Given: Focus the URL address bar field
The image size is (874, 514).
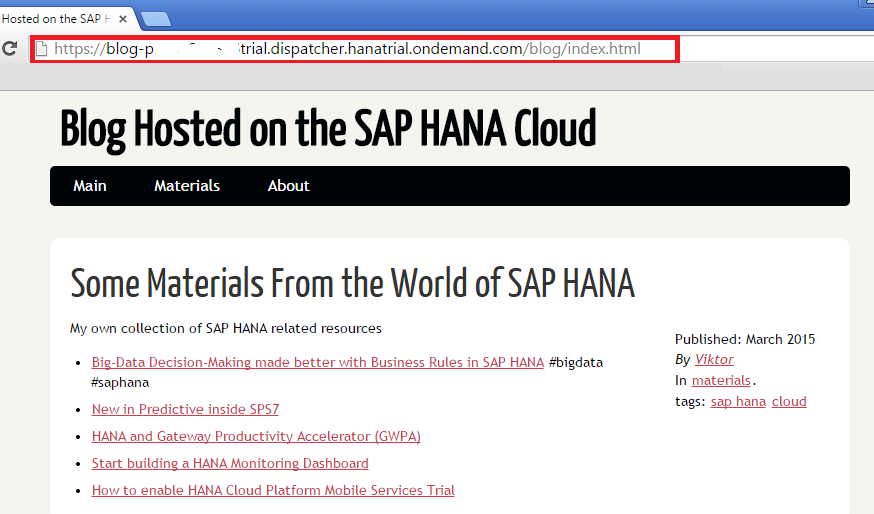Looking at the screenshot, I should pos(355,49).
